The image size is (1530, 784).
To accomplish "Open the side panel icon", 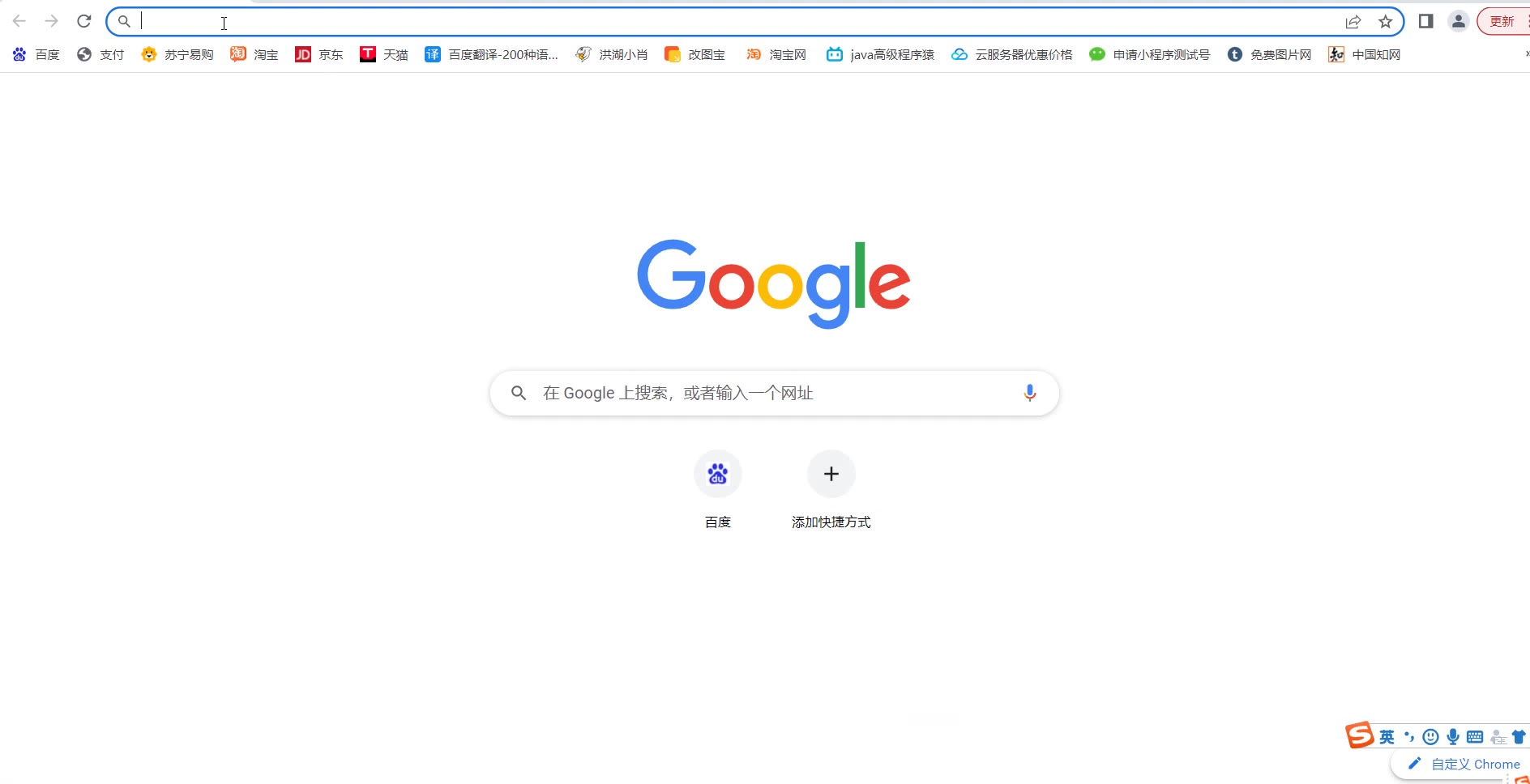I will [x=1426, y=21].
